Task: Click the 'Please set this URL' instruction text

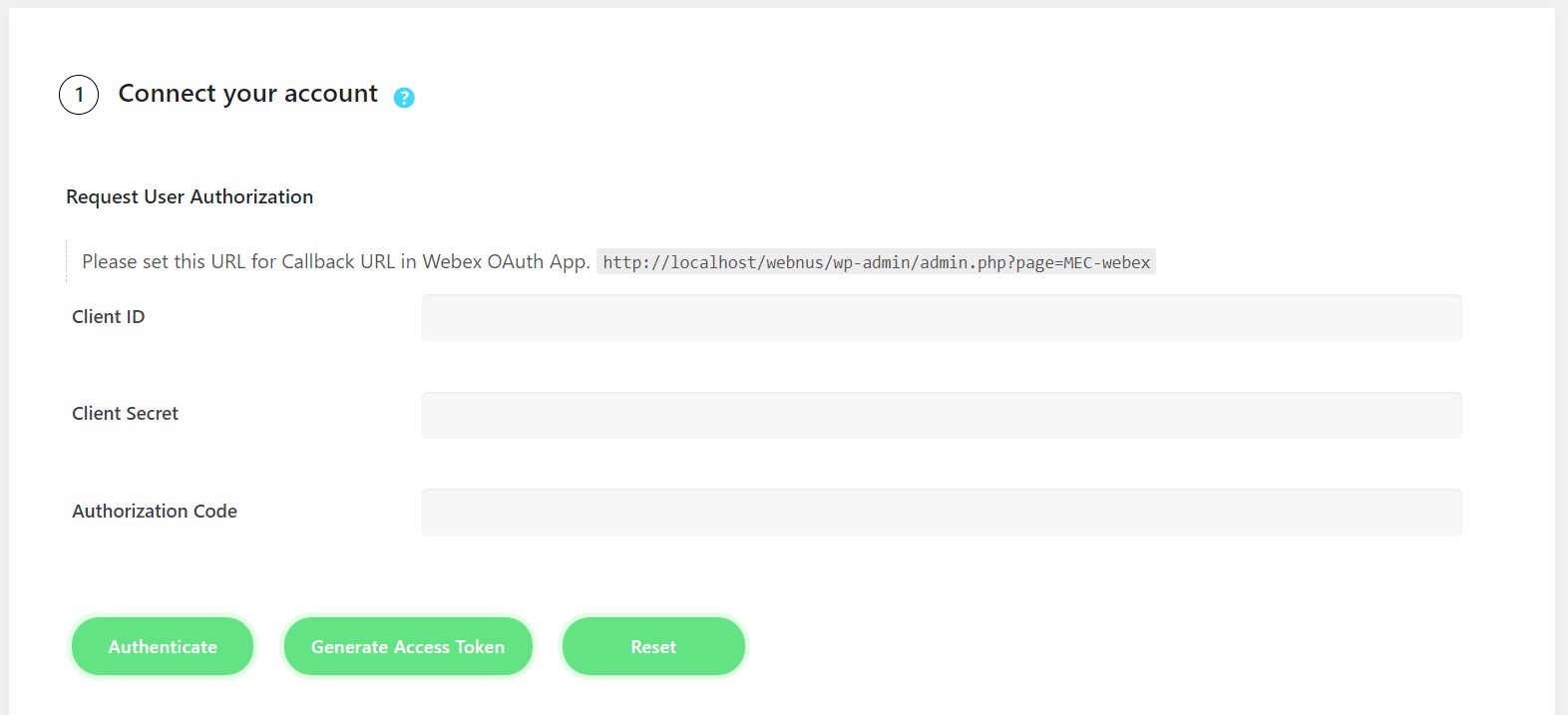Action: 336,261
